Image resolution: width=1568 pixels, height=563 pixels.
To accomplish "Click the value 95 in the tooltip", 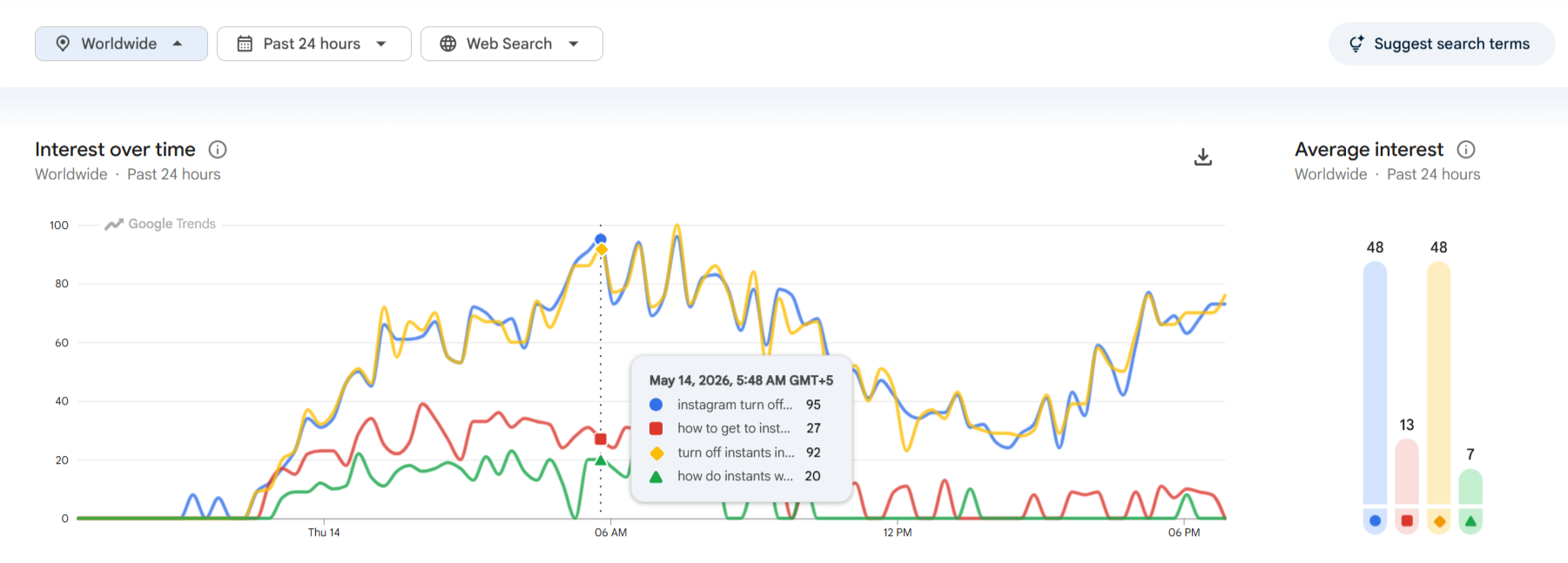I will [813, 405].
